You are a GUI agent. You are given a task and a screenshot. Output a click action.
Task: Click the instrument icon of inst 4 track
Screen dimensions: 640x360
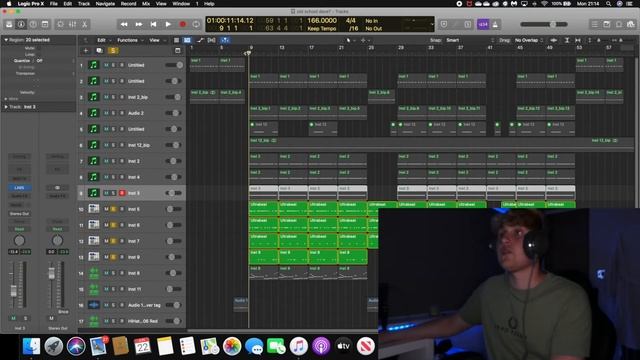[93, 177]
